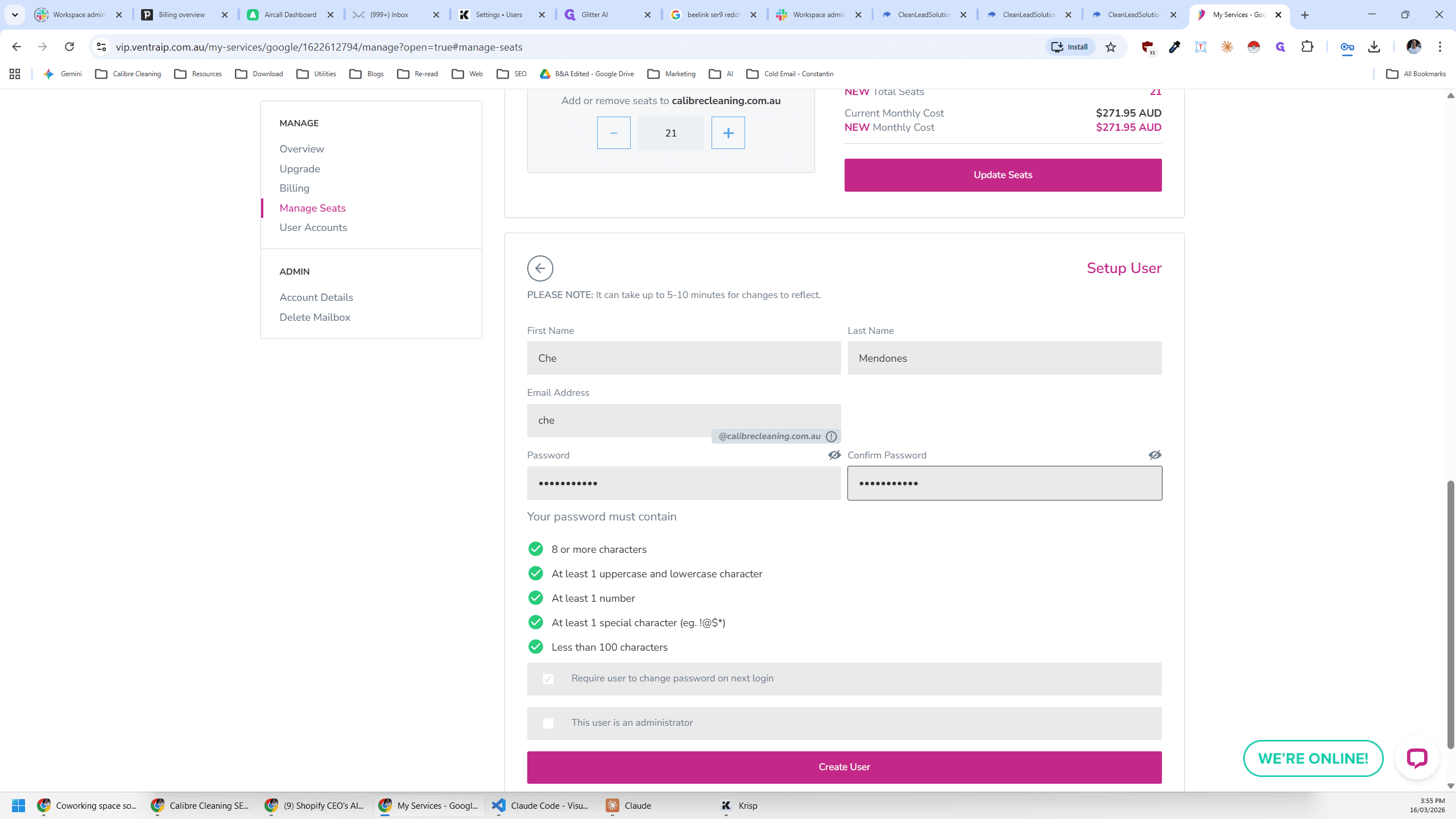Viewport: 1456px width, 819px height.
Task: Open the Calibre Cleaning bookmarks folder
Action: click(x=128, y=74)
